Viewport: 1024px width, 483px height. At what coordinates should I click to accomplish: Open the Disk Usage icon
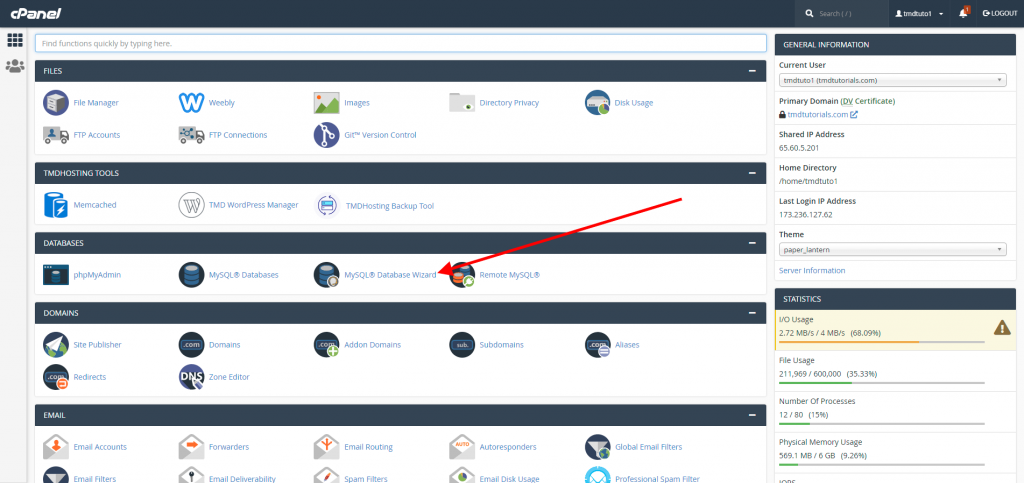coord(598,102)
